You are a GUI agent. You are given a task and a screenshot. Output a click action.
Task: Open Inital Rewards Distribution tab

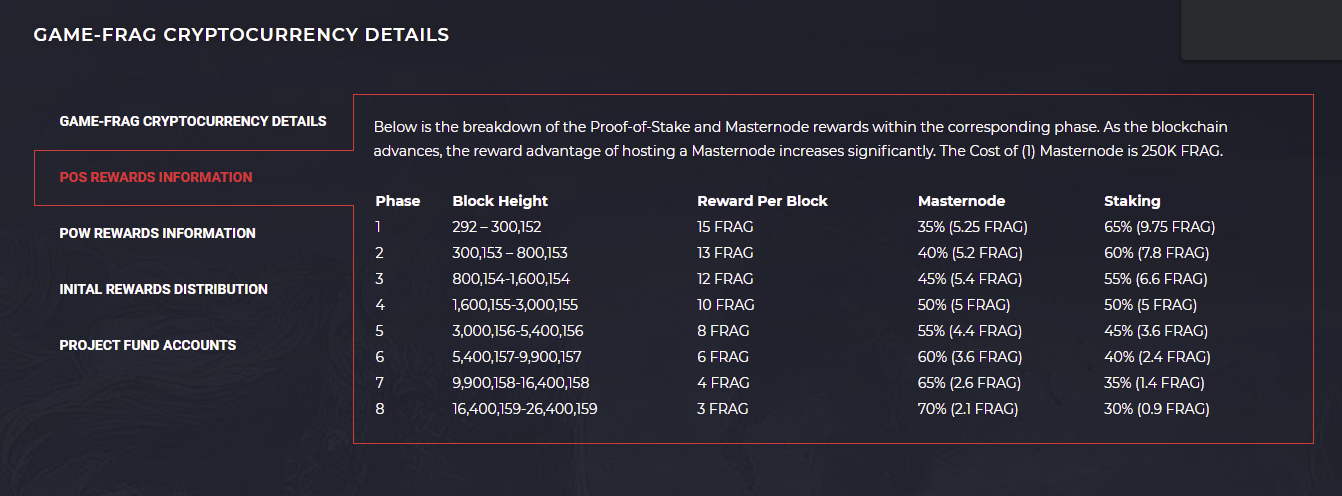(164, 289)
